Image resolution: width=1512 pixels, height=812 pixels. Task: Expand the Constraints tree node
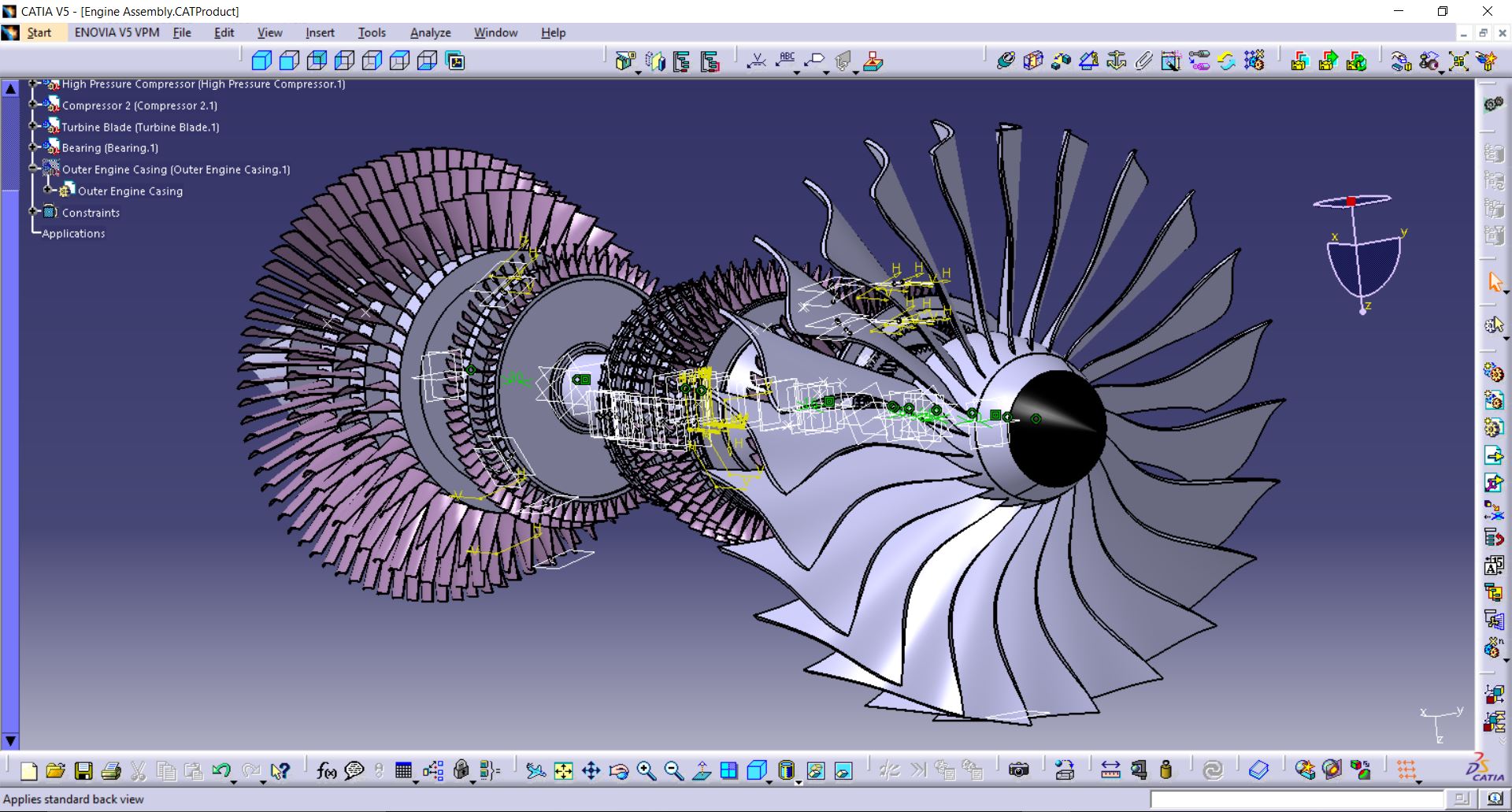coord(33,212)
